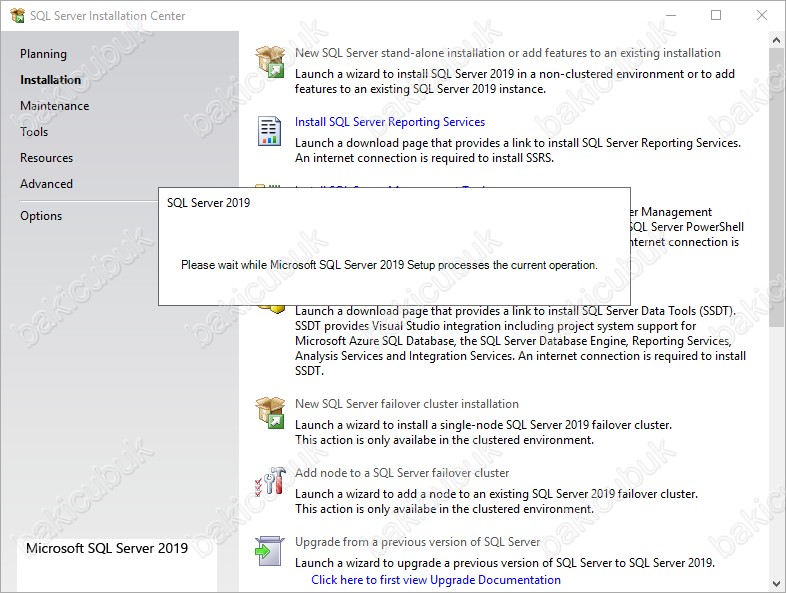Start New SQL Server failover cluster installation
Viewport: 786px width, 593px height.
[x=407, y=404]
